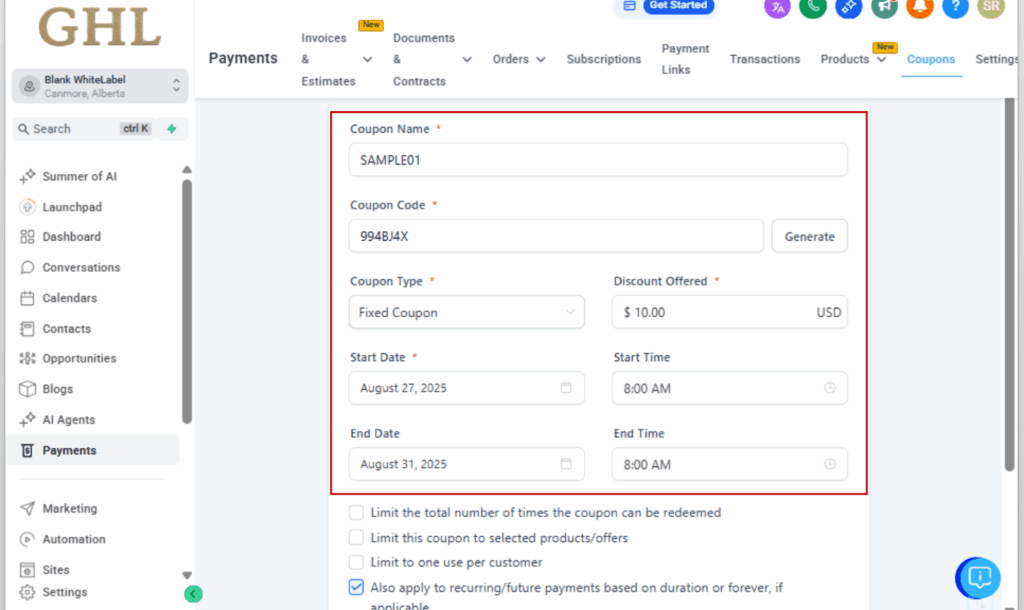Click the Automation icon in sidebar

[x=27, y=539]
